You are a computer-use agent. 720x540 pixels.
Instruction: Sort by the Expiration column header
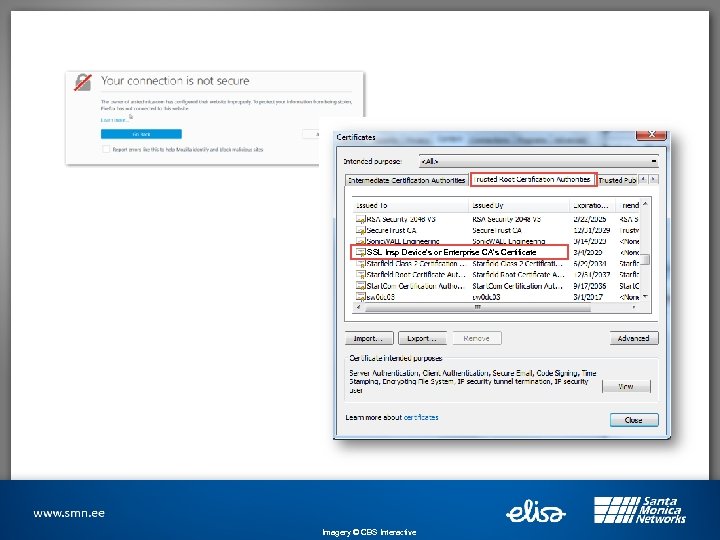[592, 205]
